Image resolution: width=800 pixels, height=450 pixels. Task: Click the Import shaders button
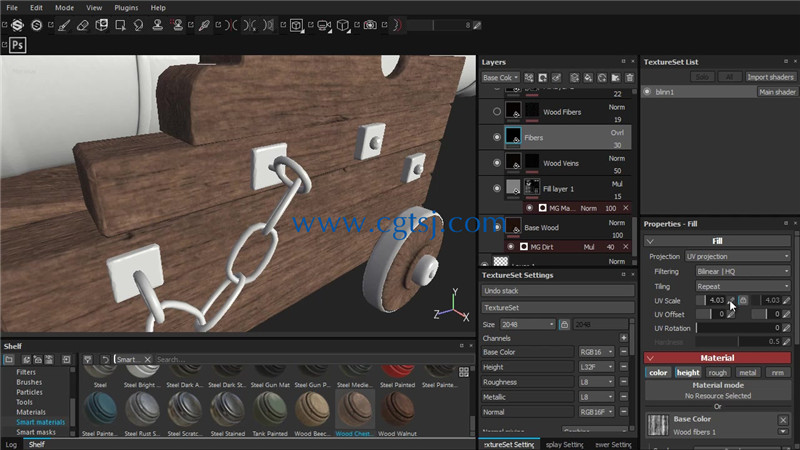coord(770,77)
